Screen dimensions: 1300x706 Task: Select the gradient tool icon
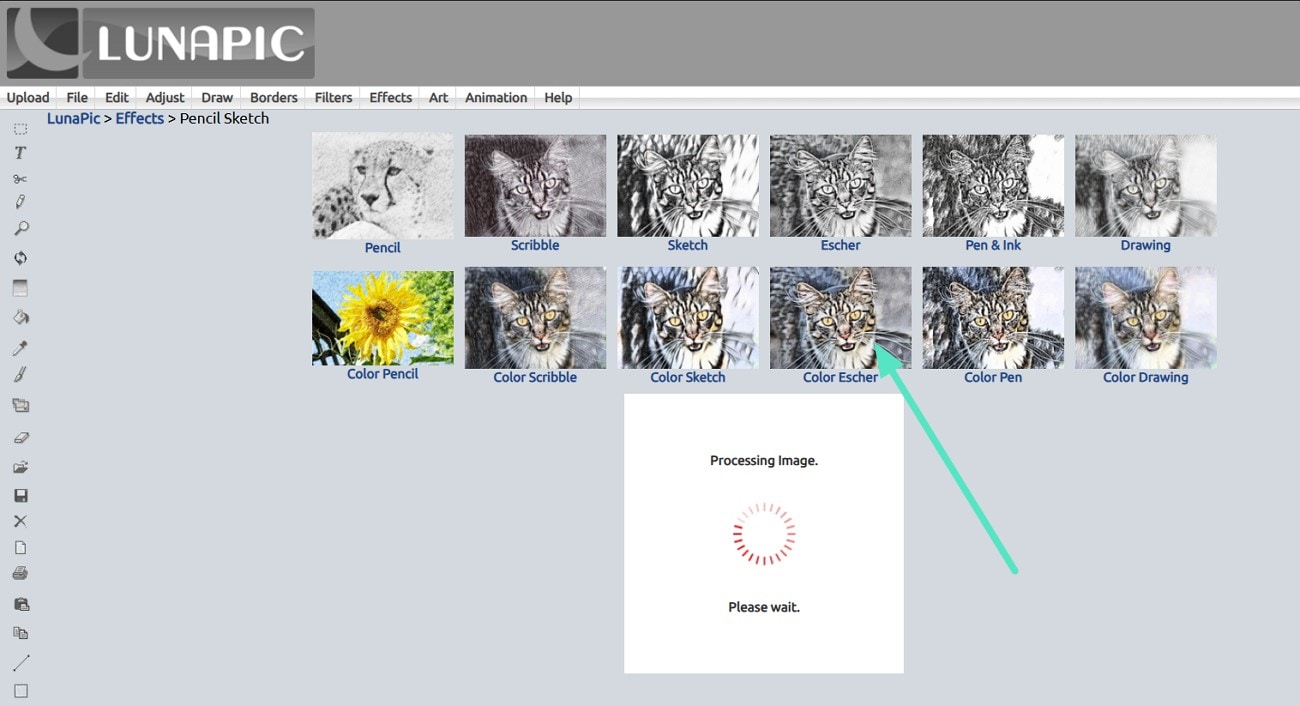[x=20, y=288]
